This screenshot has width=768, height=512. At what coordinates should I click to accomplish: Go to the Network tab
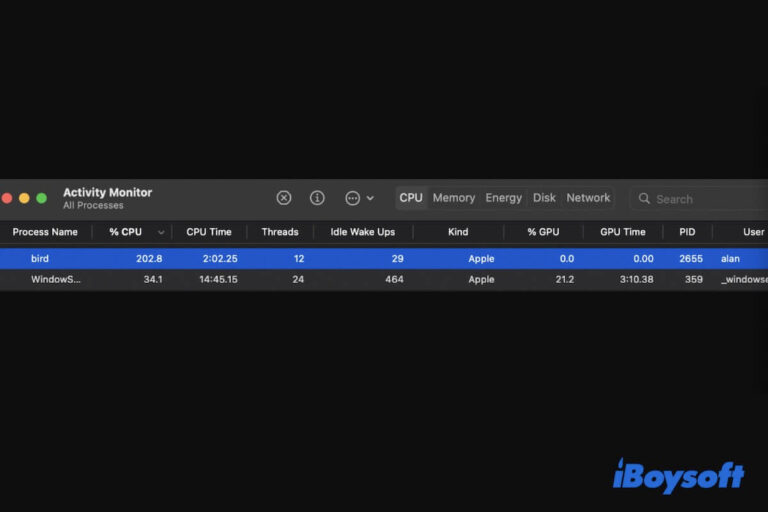pyautogui.click(x=588, y=198)
